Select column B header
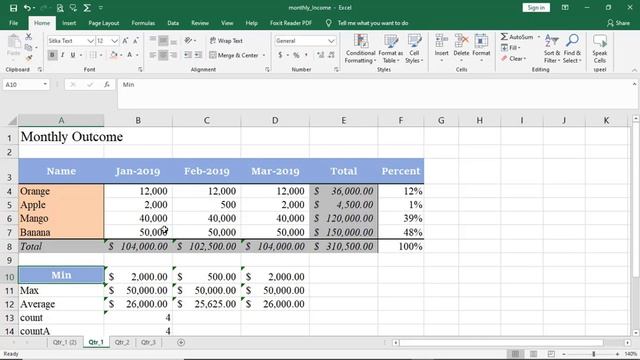 [x=138, y=120]
